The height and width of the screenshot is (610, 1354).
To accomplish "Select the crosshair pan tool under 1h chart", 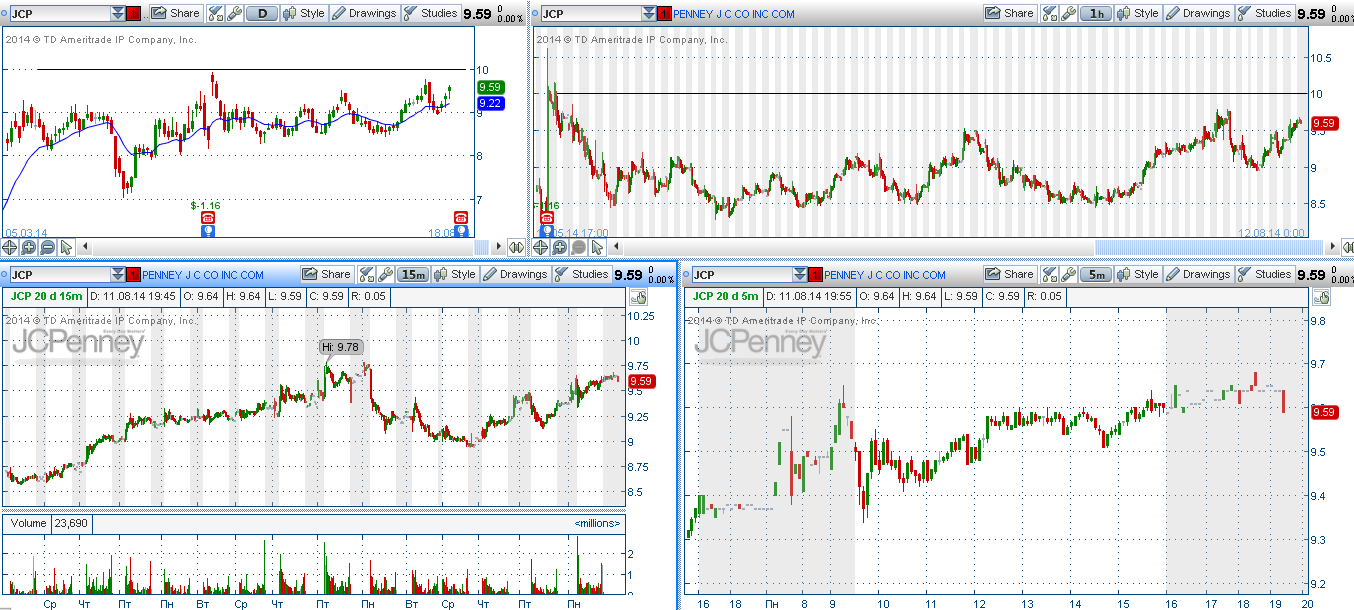I will point(540,247).
